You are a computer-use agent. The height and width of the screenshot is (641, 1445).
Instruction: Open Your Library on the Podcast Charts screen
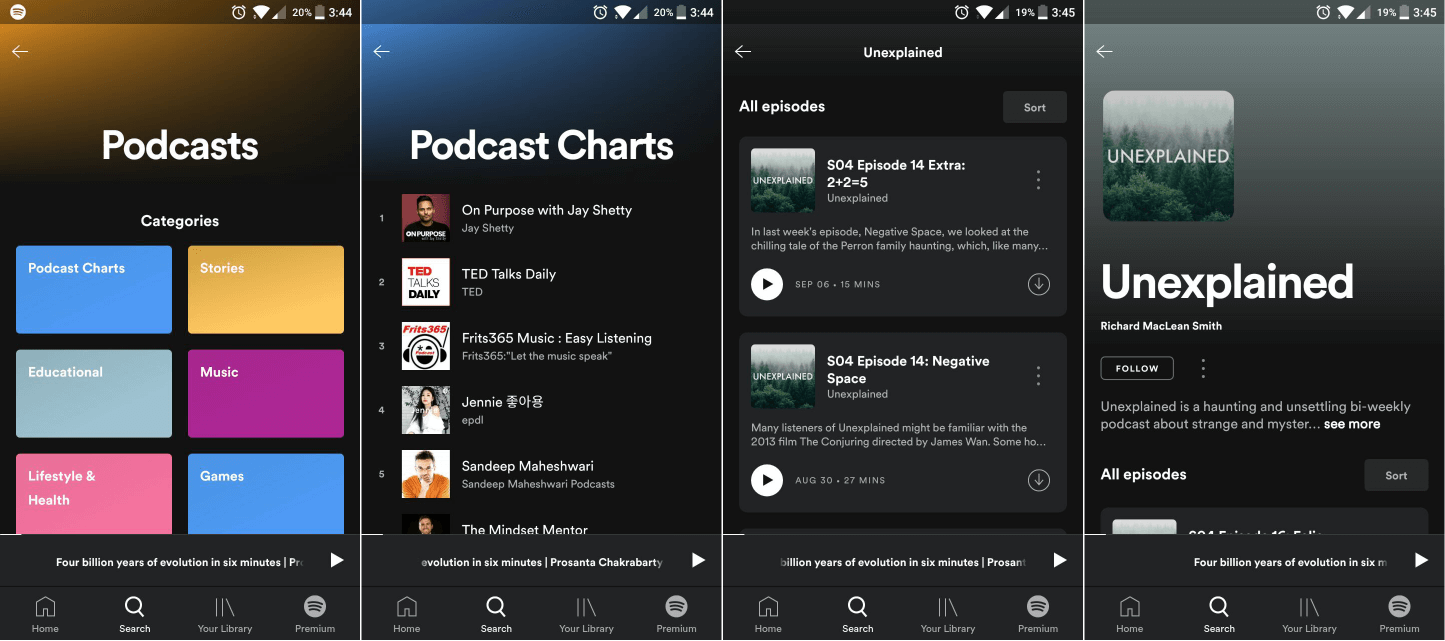tap(586, 614)
